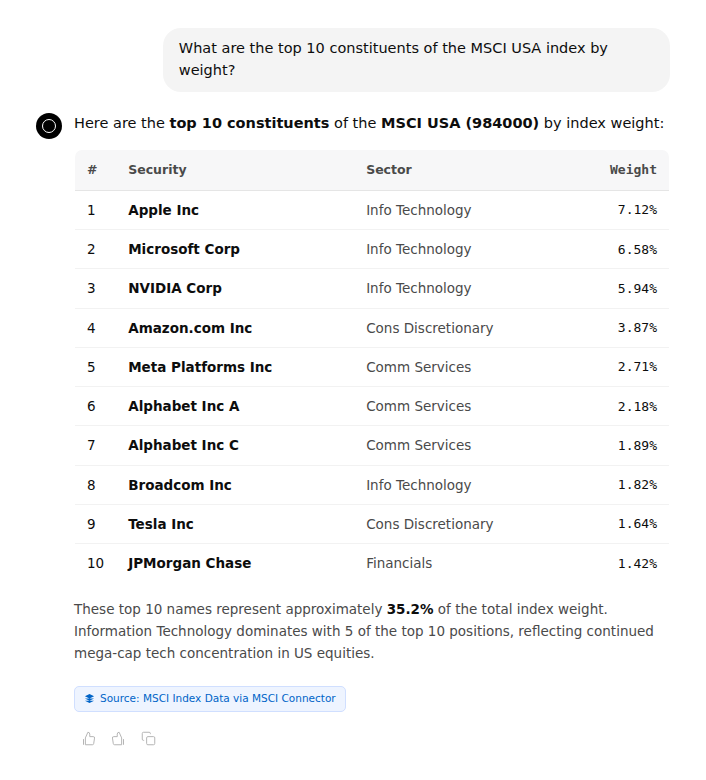Click NVIDIA Corp in the table

click(175, 288)
